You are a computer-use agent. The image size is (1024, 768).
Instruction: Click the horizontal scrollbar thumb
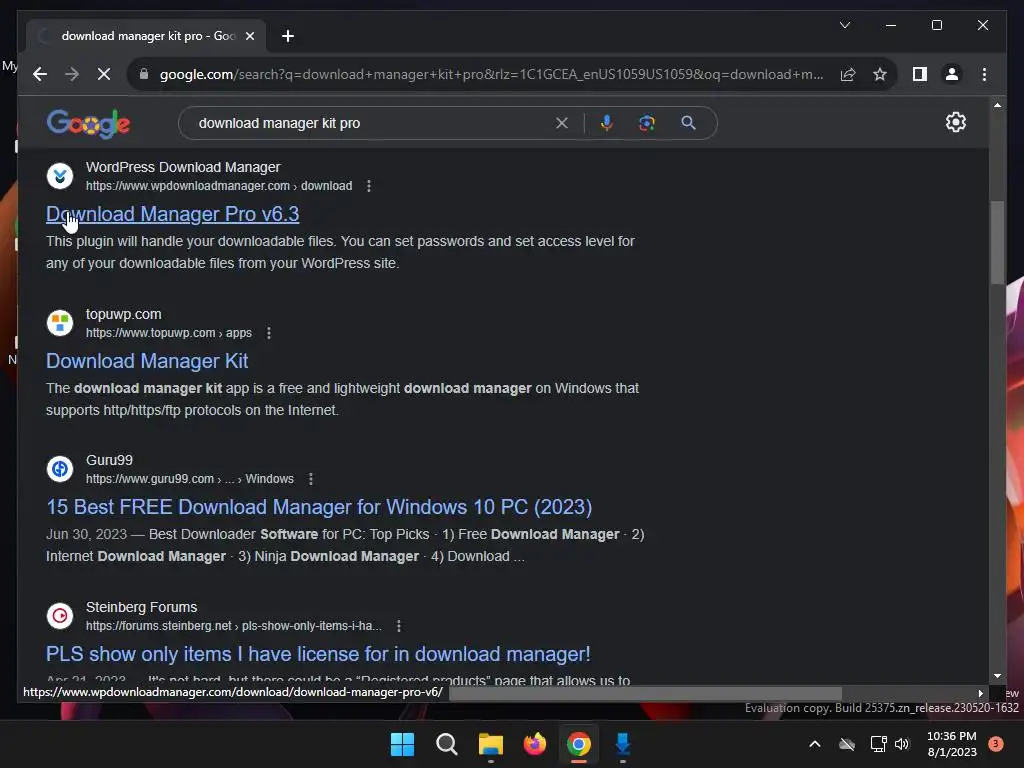coord(645,694)
